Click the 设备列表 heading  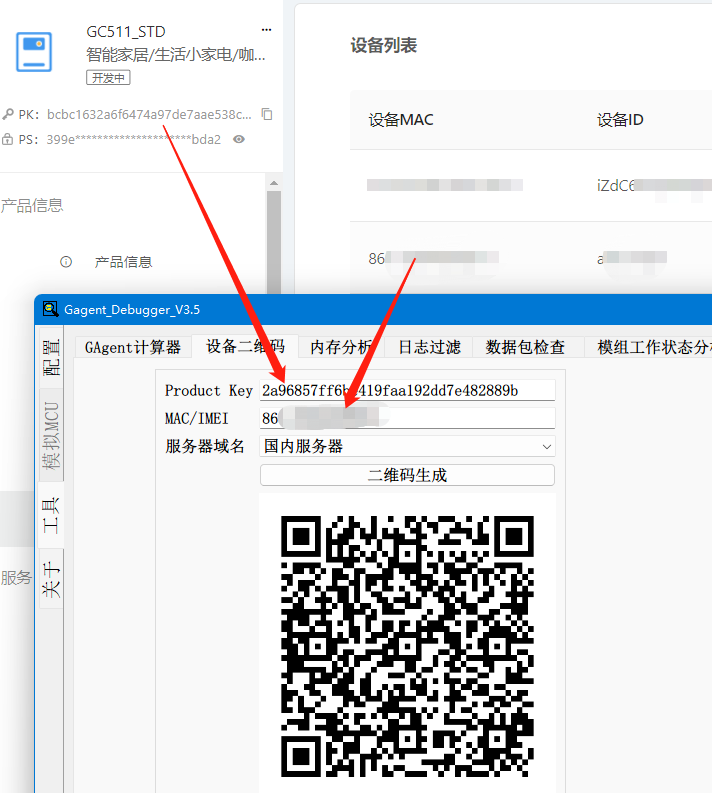[x=384, y=46]
